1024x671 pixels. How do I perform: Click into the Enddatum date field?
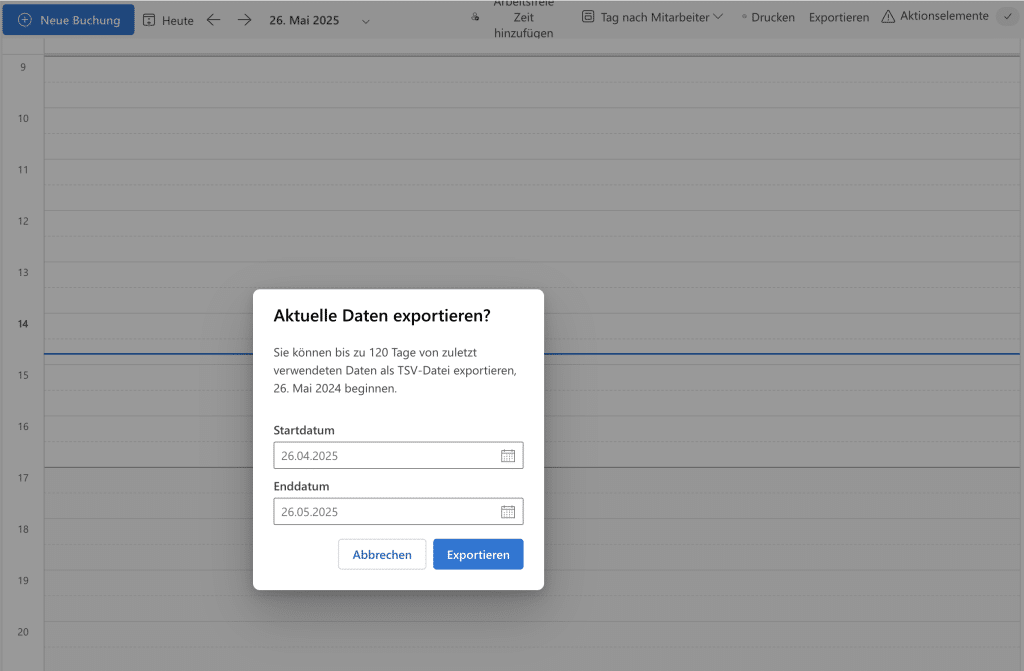pyautogui.click(x=385, y=512)
